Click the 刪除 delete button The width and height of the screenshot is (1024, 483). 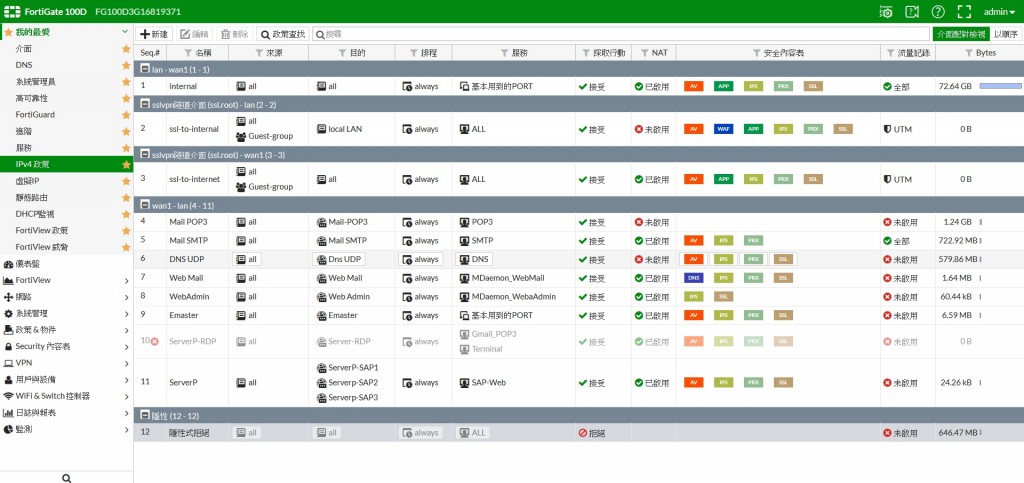click(x=234, y=34)
